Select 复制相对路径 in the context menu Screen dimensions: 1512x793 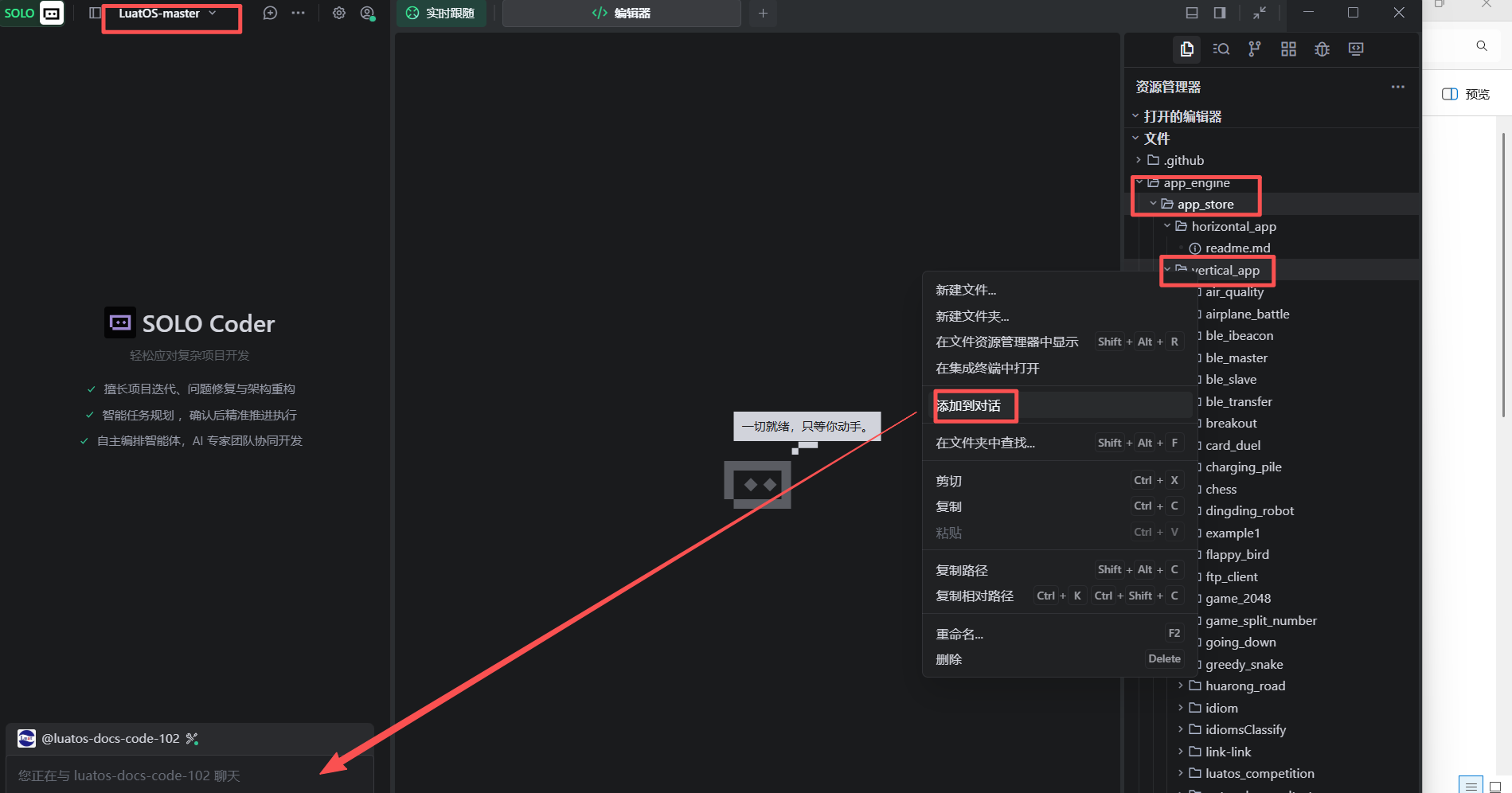point(1060,596)
